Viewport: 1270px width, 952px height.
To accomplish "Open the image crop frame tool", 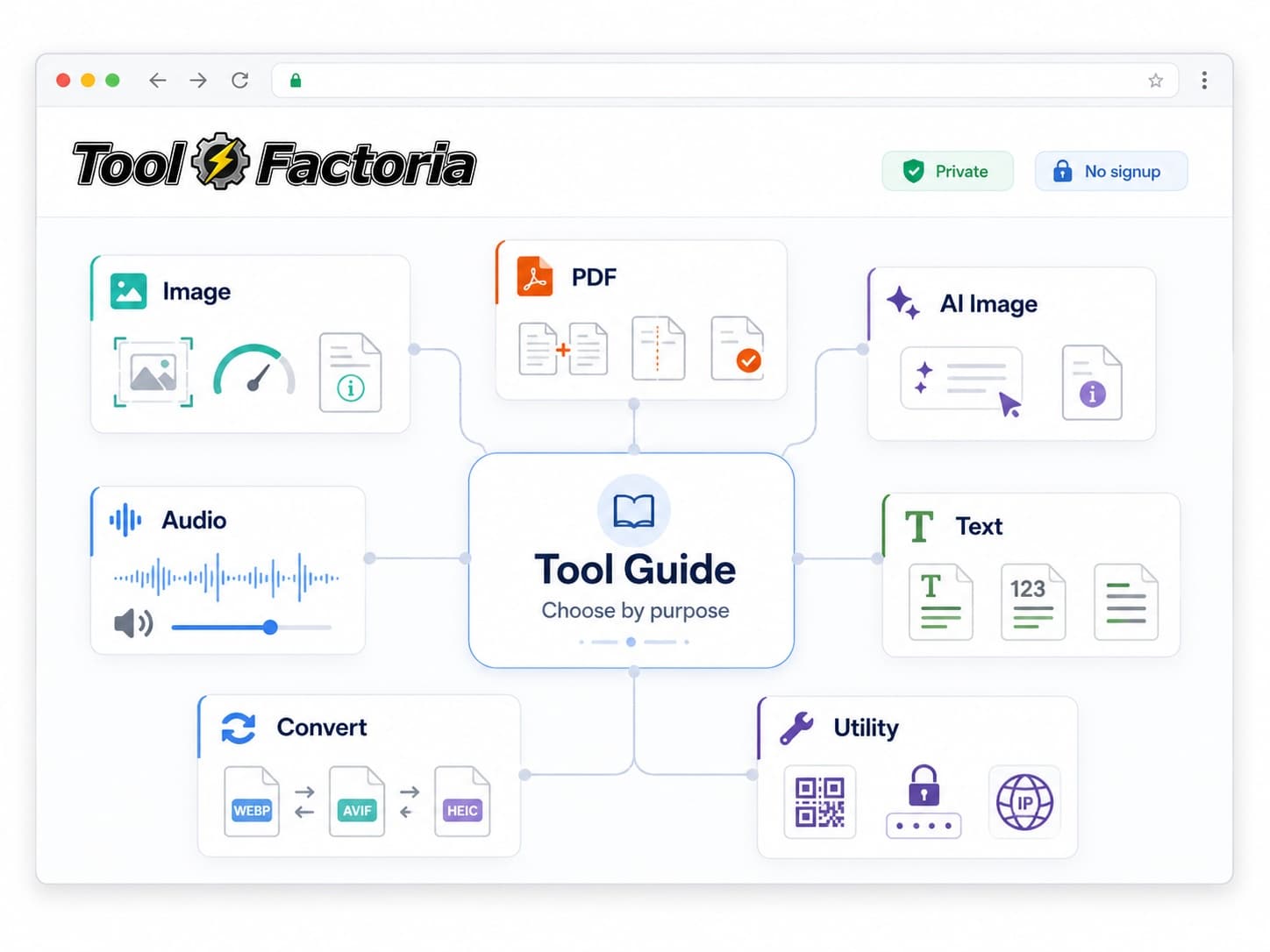I will (x=153, y=373).
